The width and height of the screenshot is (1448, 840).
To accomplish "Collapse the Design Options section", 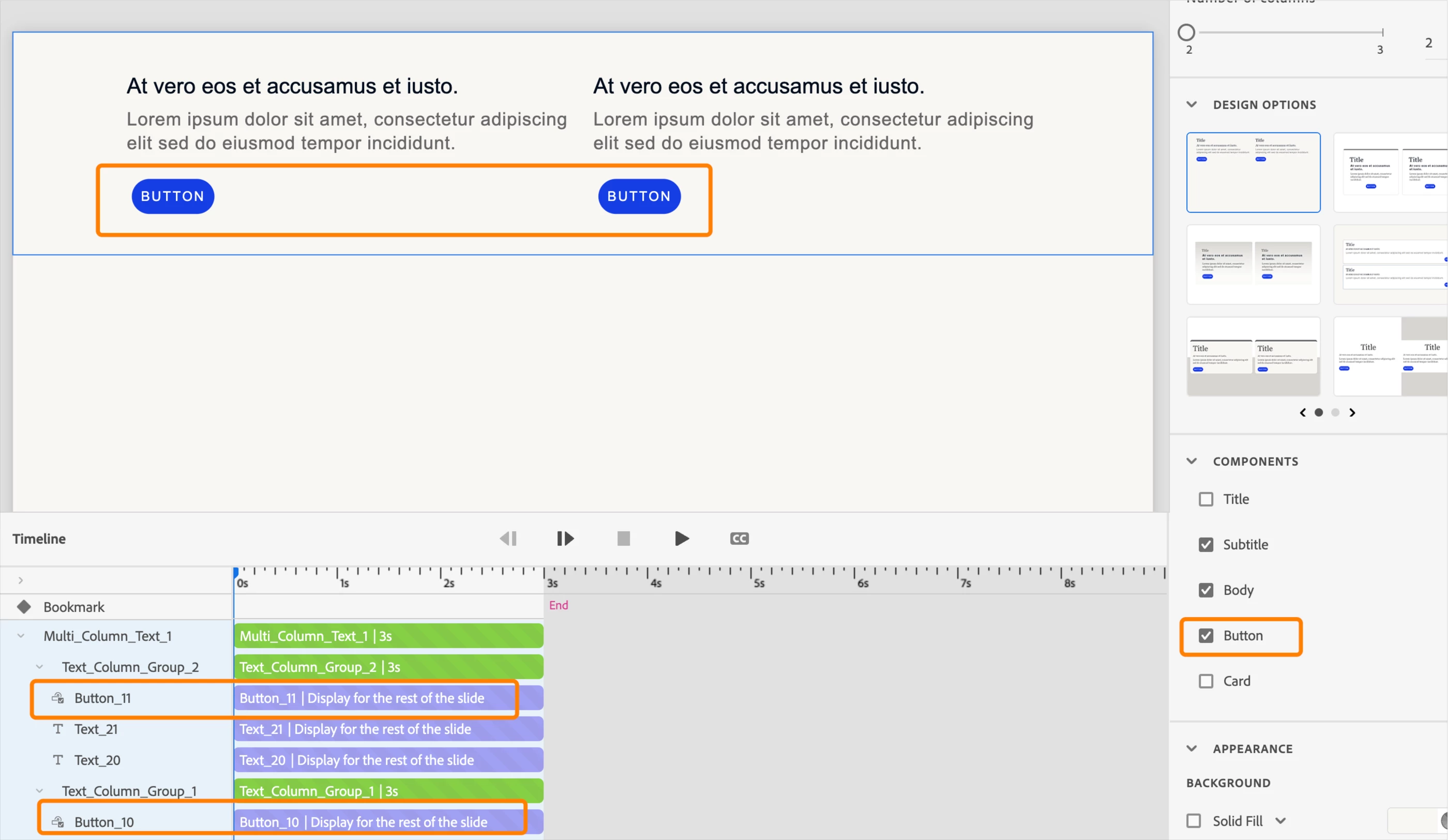I will pos(1191,104).
